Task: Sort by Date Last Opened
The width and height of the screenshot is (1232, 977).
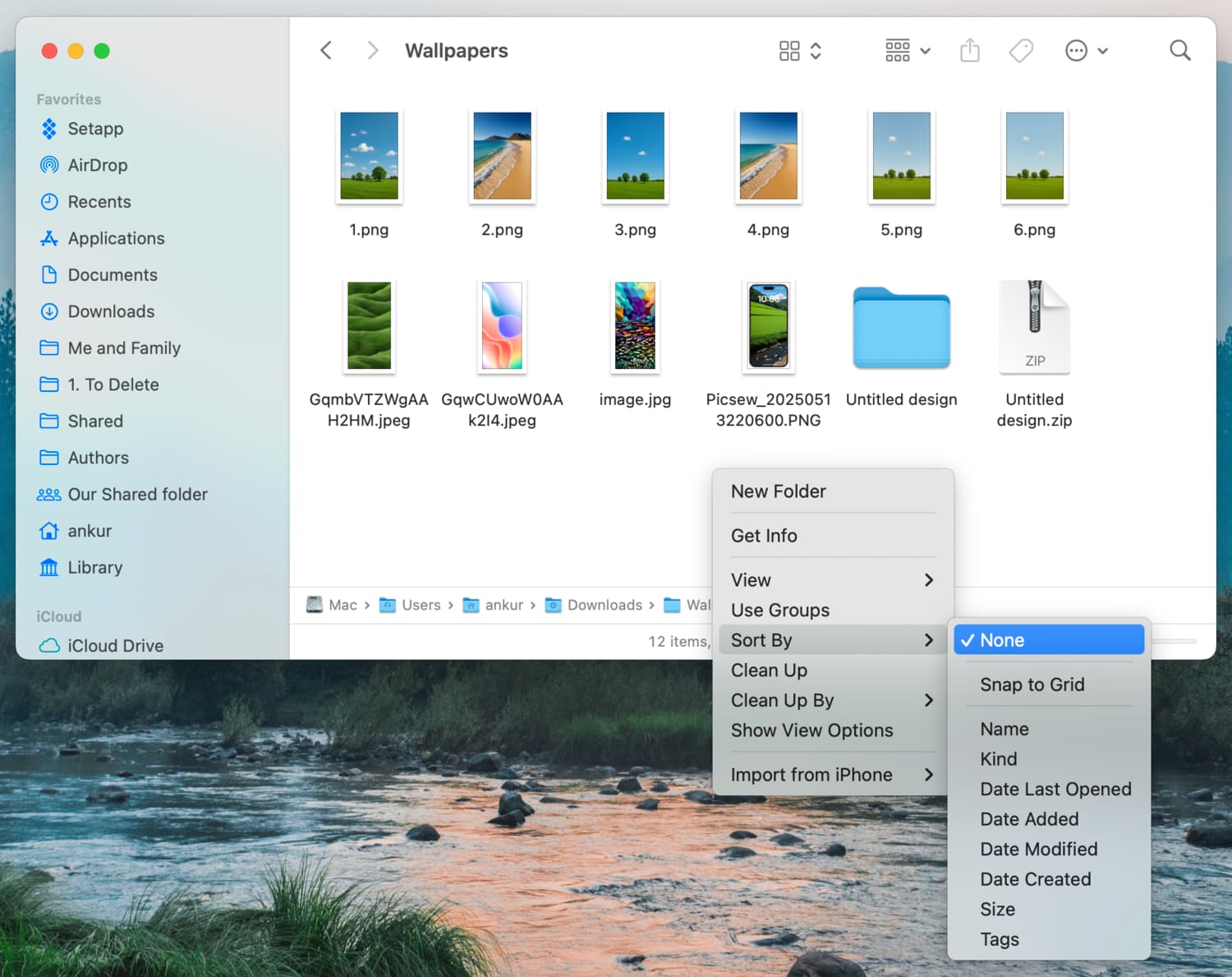Action: click(1049, 789)
